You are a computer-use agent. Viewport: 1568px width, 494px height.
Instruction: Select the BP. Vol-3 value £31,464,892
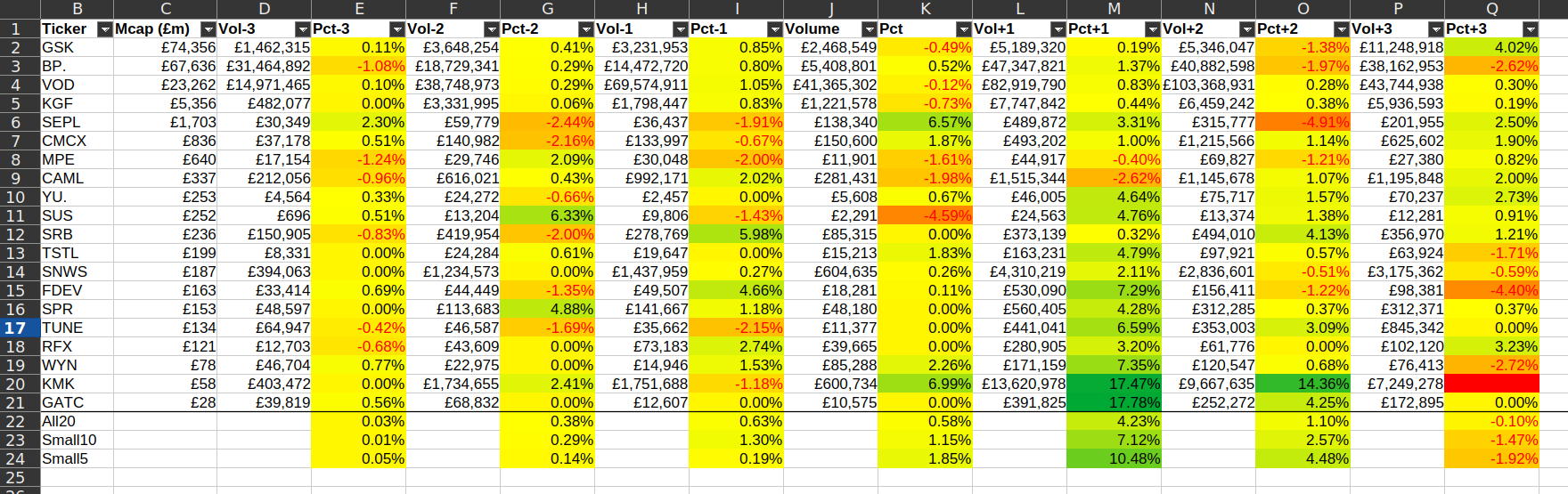pyautogui.click(x=264, y=66)
